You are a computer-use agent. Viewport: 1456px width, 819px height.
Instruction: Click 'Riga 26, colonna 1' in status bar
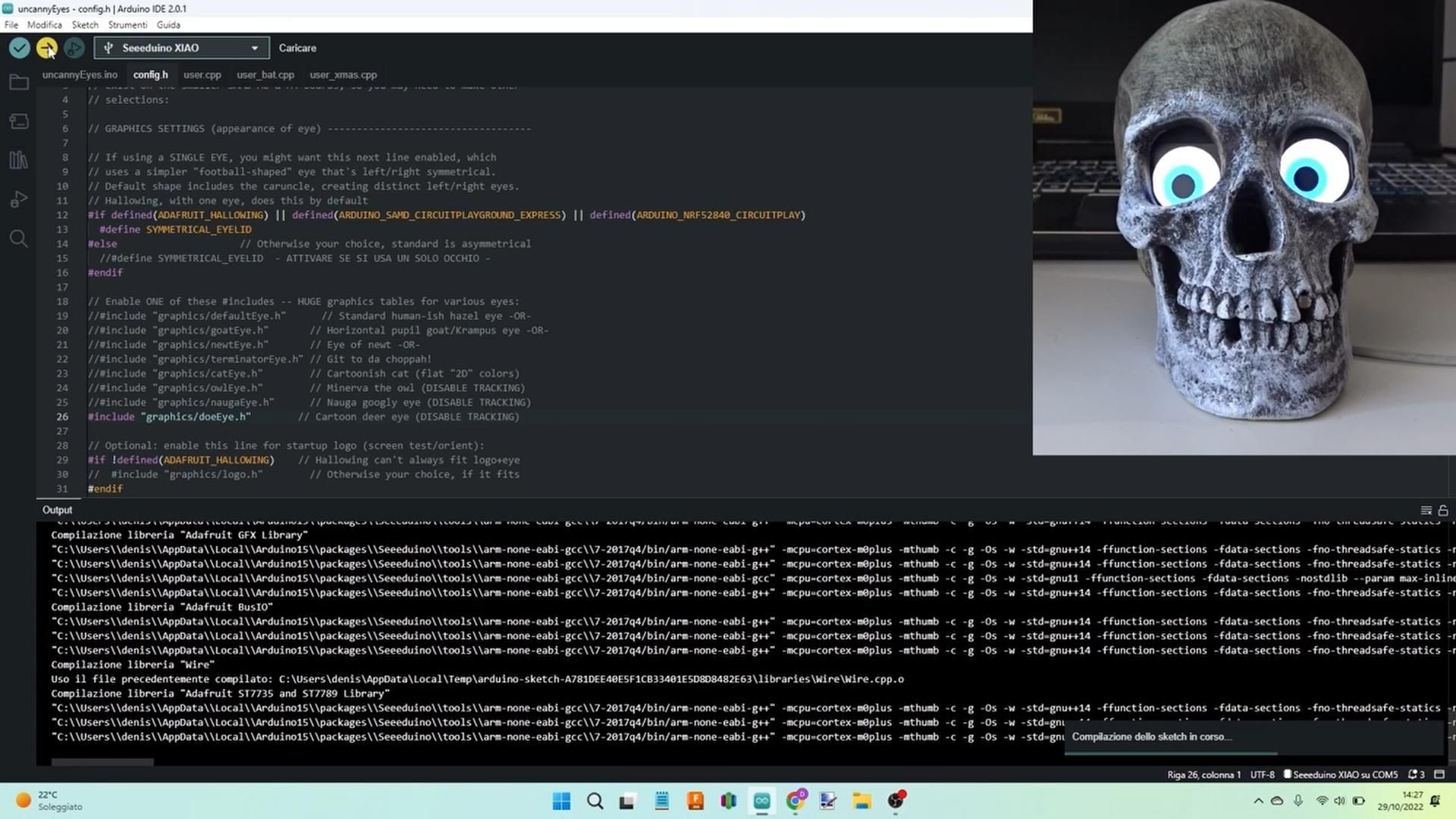pos(1203,774)
